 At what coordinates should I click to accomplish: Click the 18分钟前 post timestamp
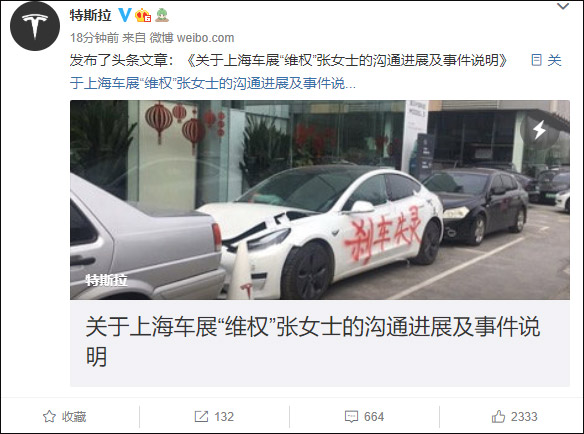(95, 38)
